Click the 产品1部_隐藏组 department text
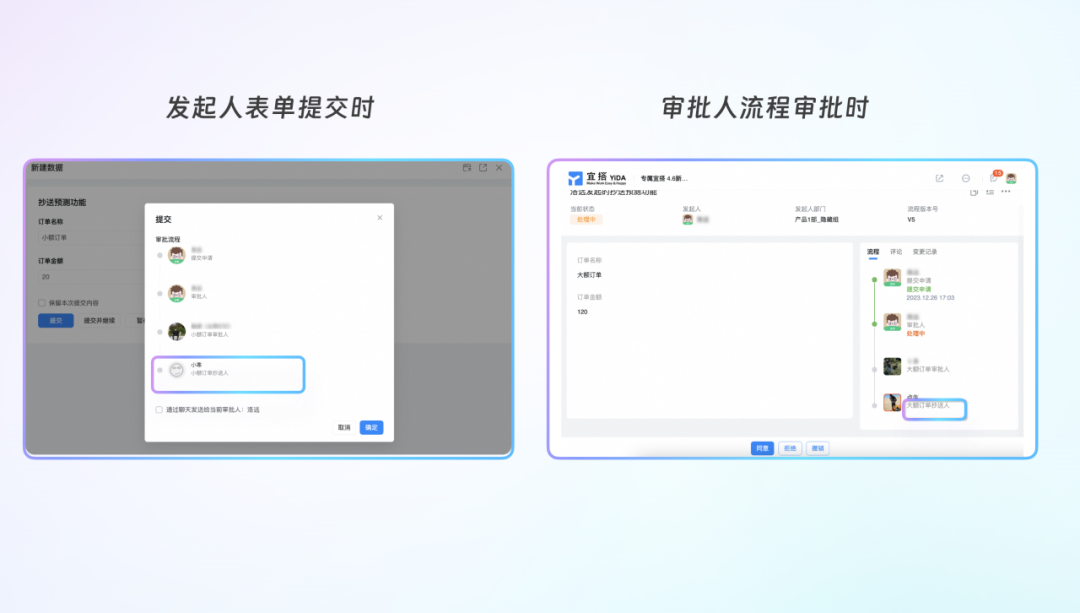 (x=817, y=220)
